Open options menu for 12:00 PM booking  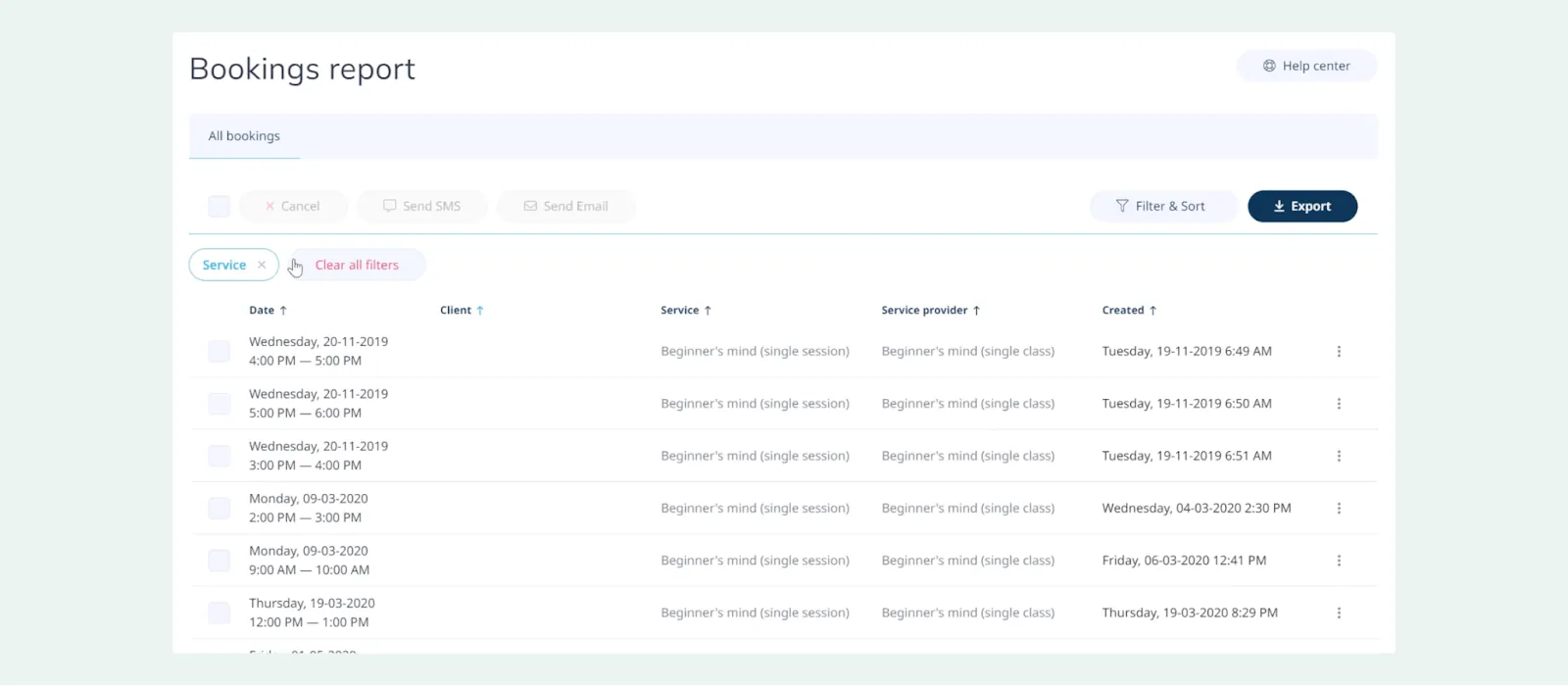(x=1339, y=613)
